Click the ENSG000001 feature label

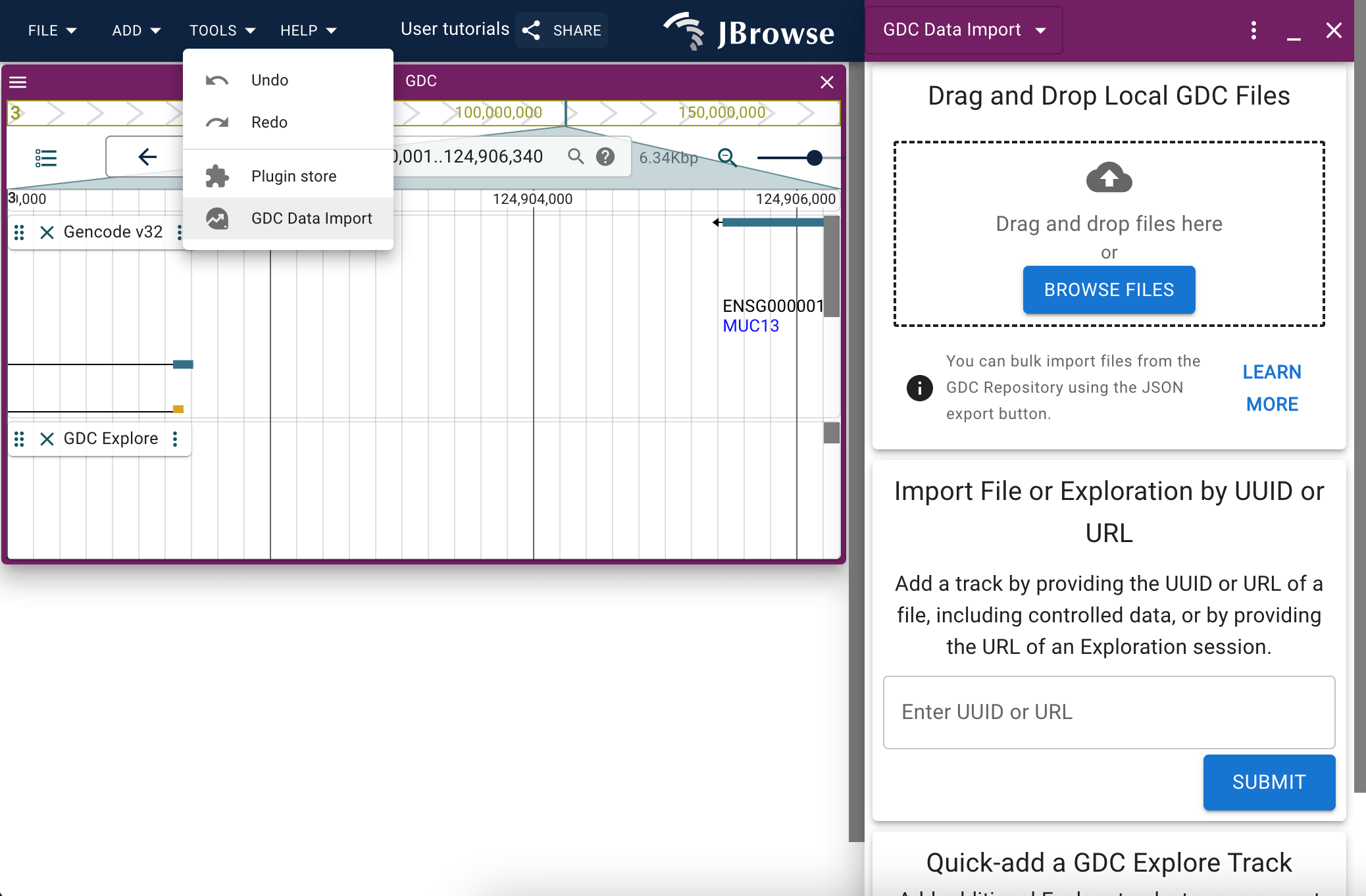pos(772,306)
